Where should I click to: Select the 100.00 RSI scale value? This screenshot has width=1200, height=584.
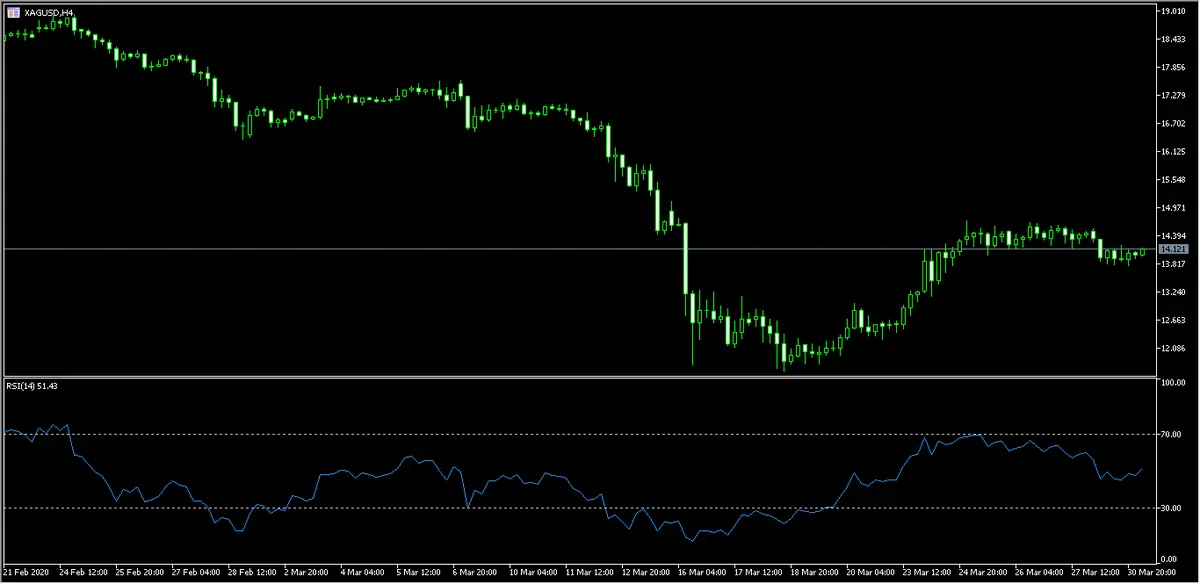(1172, 383)
